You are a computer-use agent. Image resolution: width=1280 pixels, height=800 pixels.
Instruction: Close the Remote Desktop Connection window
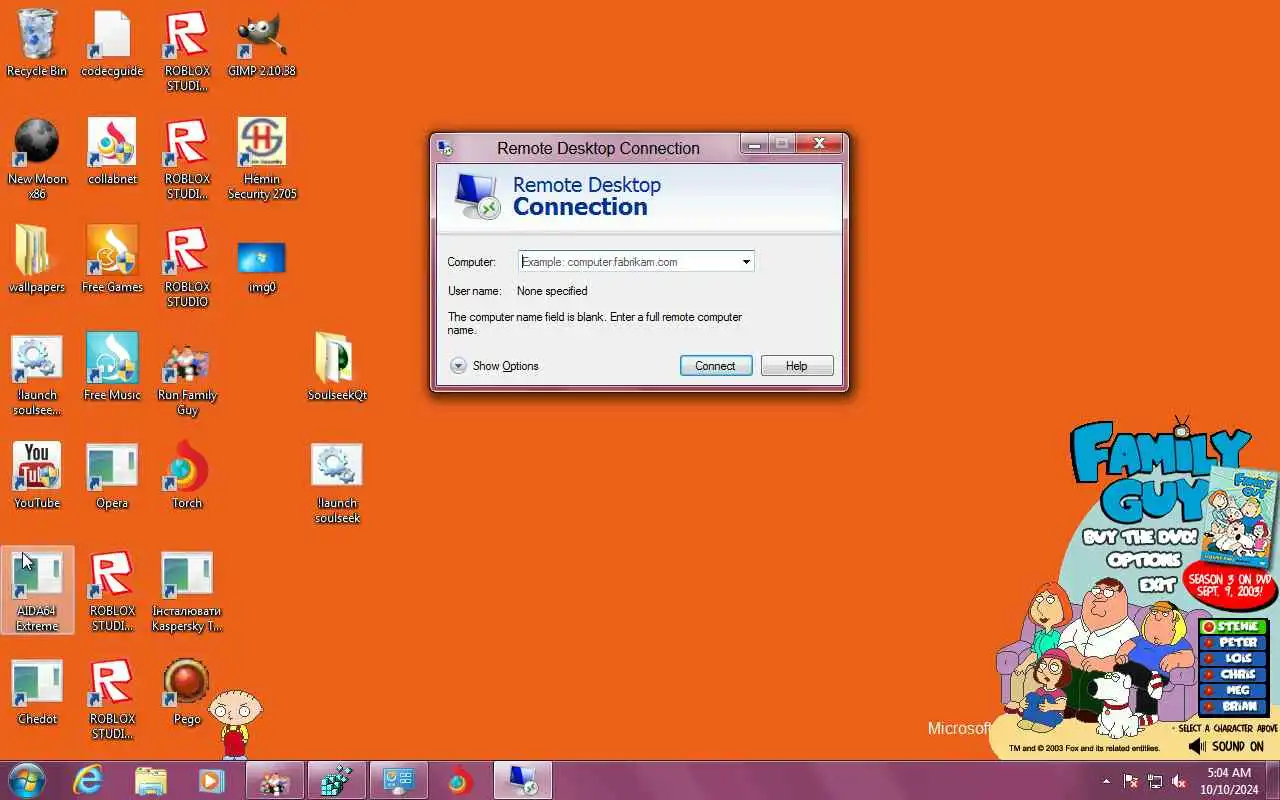[x=819, y=144]
